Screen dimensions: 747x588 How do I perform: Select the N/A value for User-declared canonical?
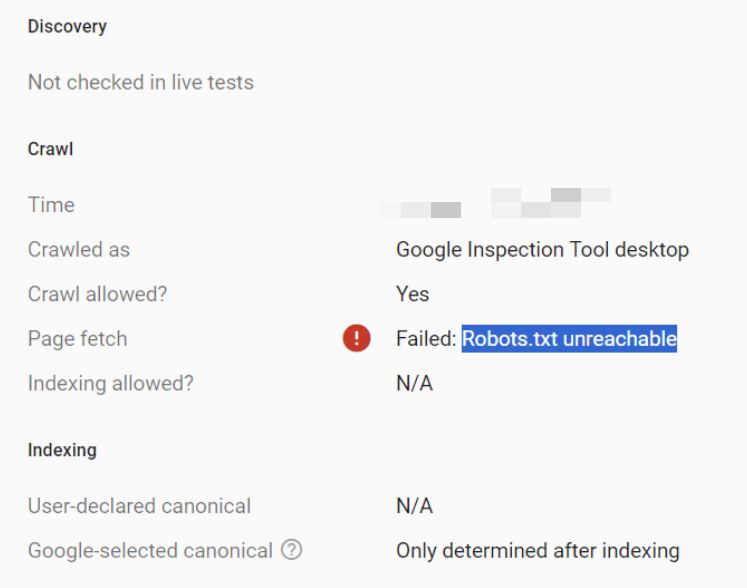click(x=414, y=506)
